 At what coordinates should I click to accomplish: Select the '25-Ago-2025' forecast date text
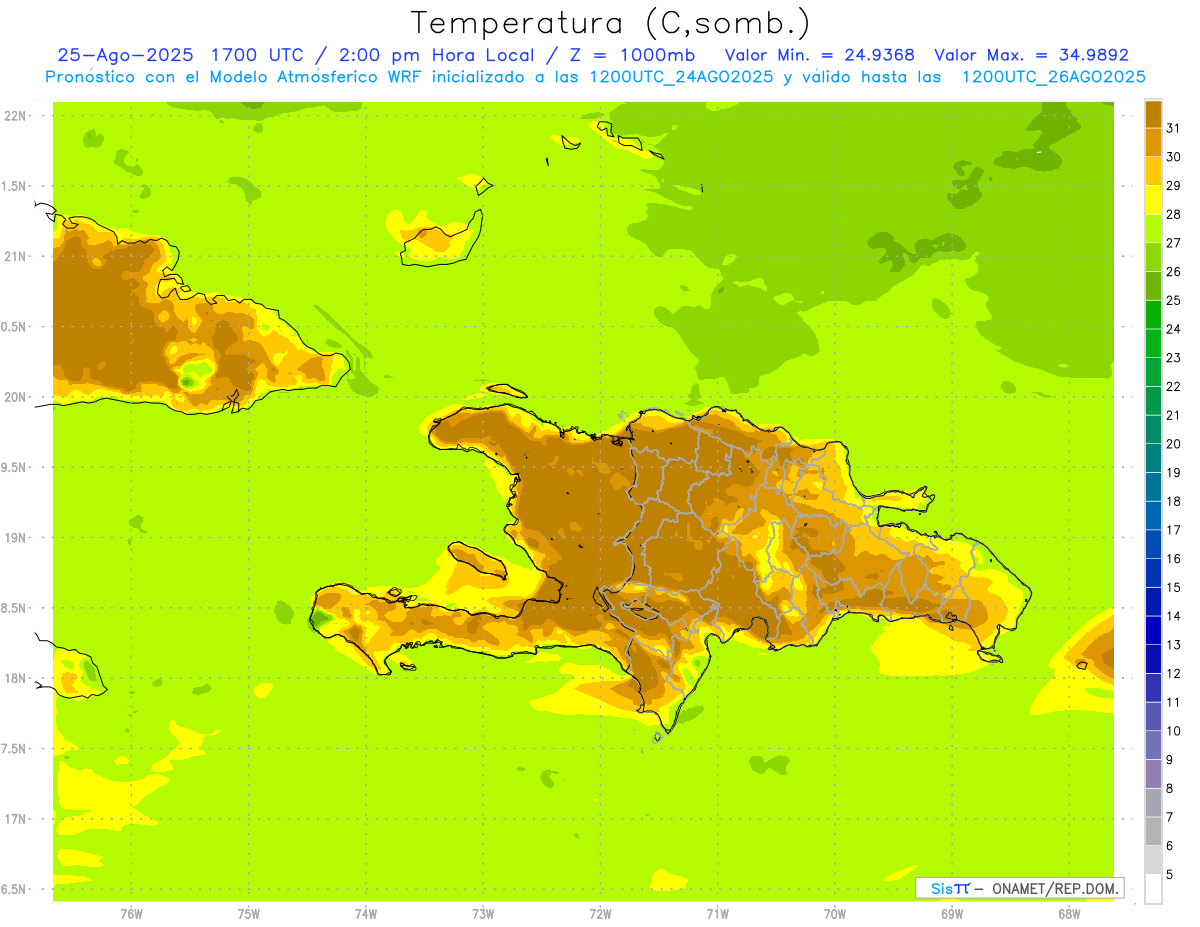125,55
